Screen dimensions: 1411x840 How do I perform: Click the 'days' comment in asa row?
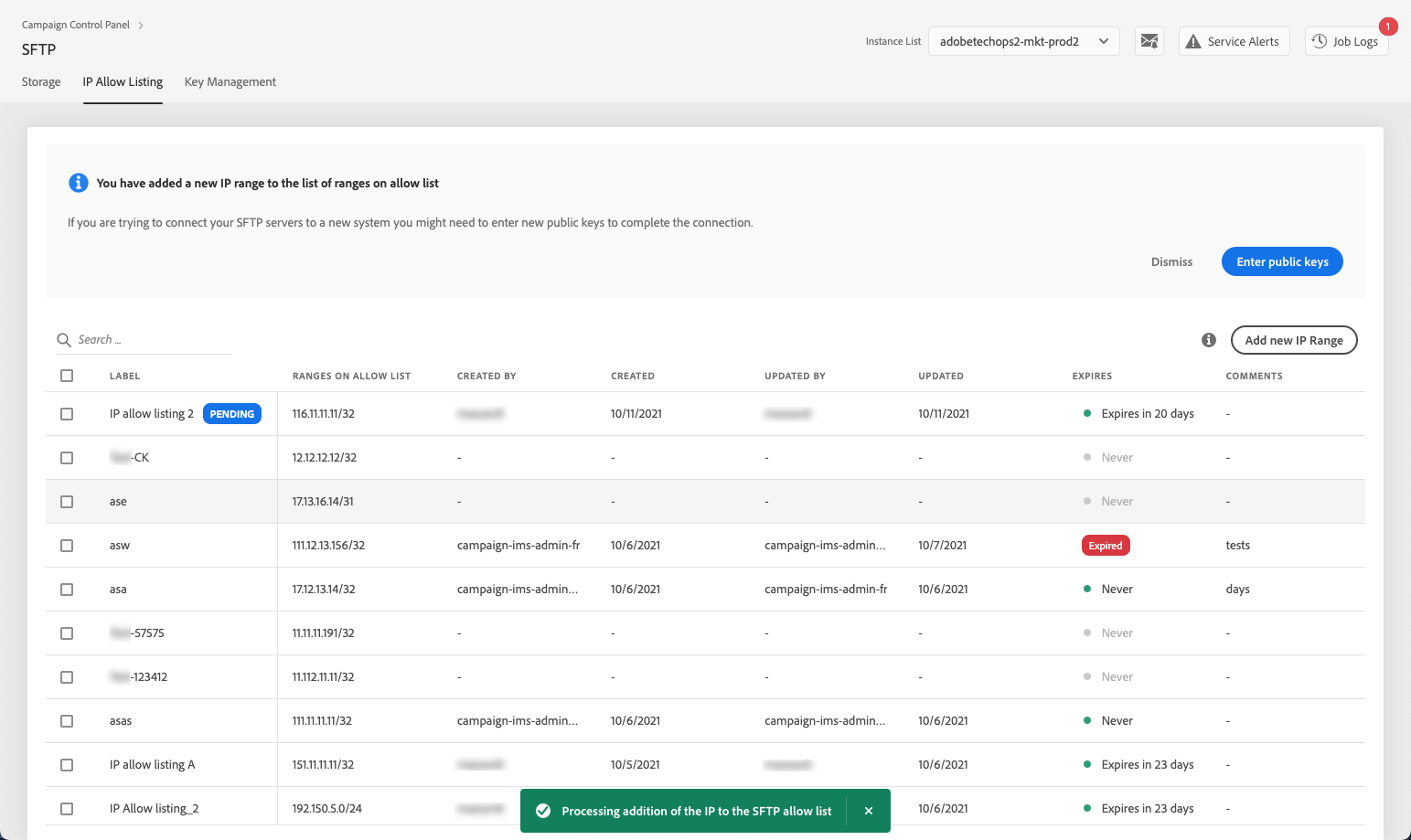coord(1237,590)
